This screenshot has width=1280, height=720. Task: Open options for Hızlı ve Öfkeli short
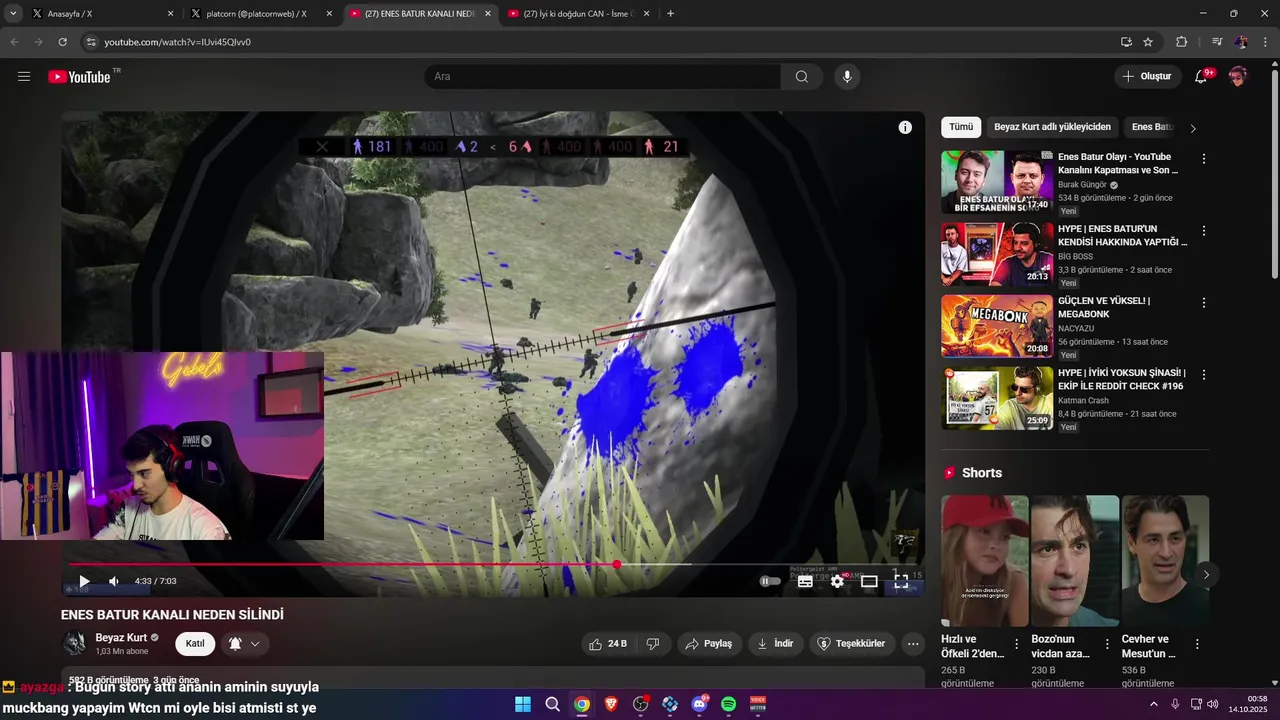click(1017, 644)
